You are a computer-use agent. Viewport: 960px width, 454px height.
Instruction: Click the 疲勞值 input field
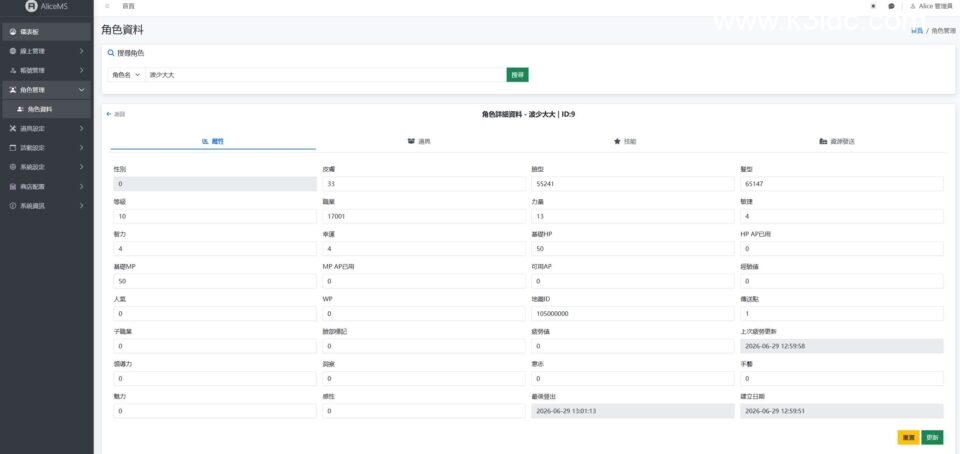632,346
